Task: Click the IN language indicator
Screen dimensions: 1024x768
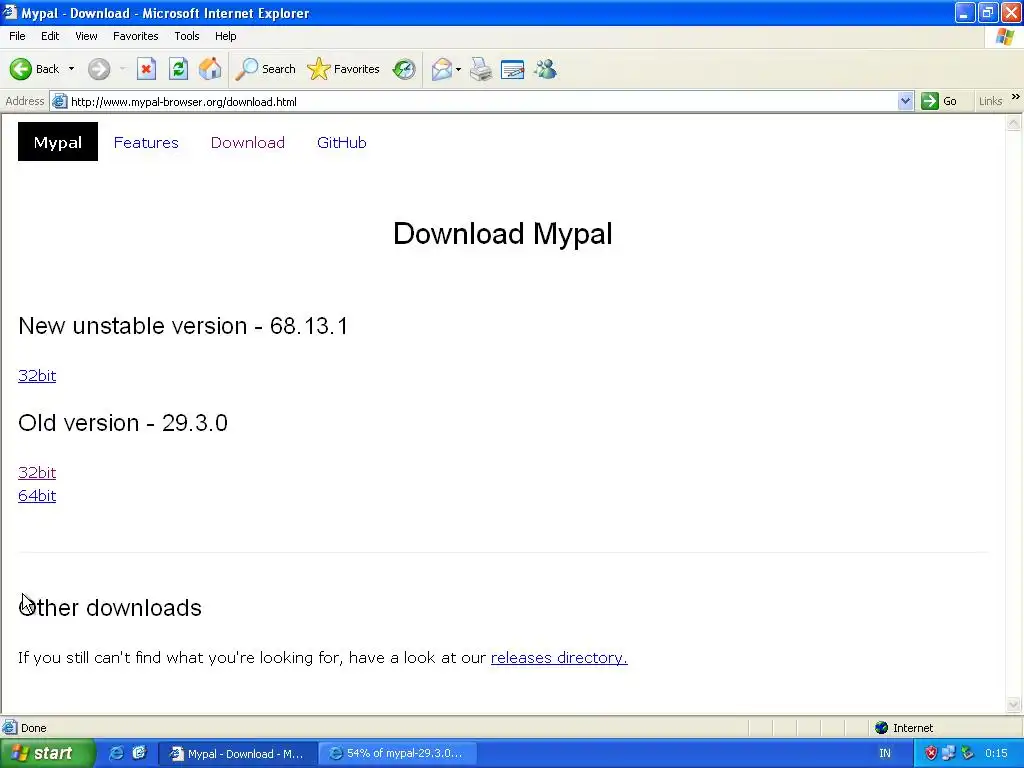Action: click(885, 753)
